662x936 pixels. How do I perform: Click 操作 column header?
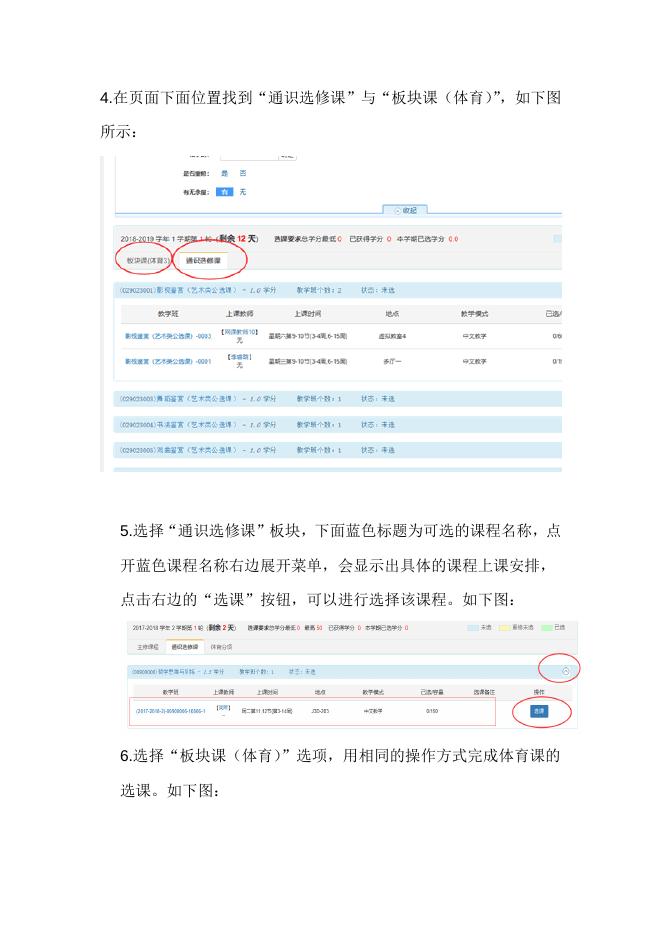pos(539,692)
